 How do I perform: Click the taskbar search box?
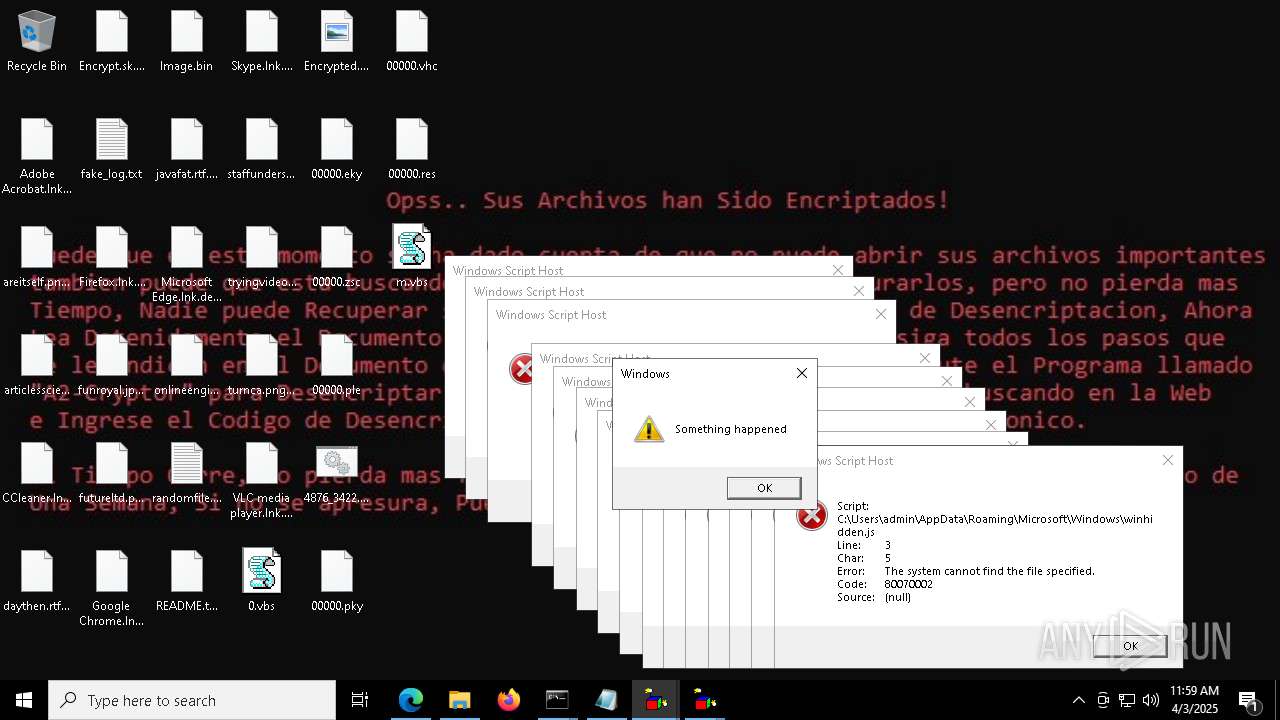(192, 700)
